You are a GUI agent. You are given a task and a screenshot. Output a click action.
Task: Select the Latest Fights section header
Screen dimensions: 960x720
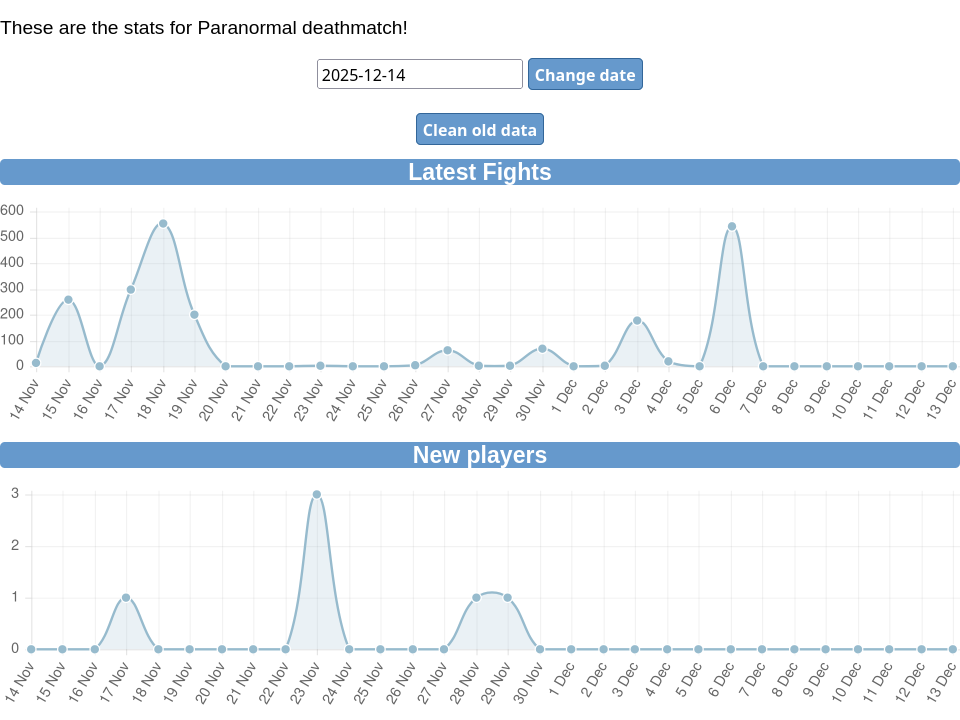480,172
